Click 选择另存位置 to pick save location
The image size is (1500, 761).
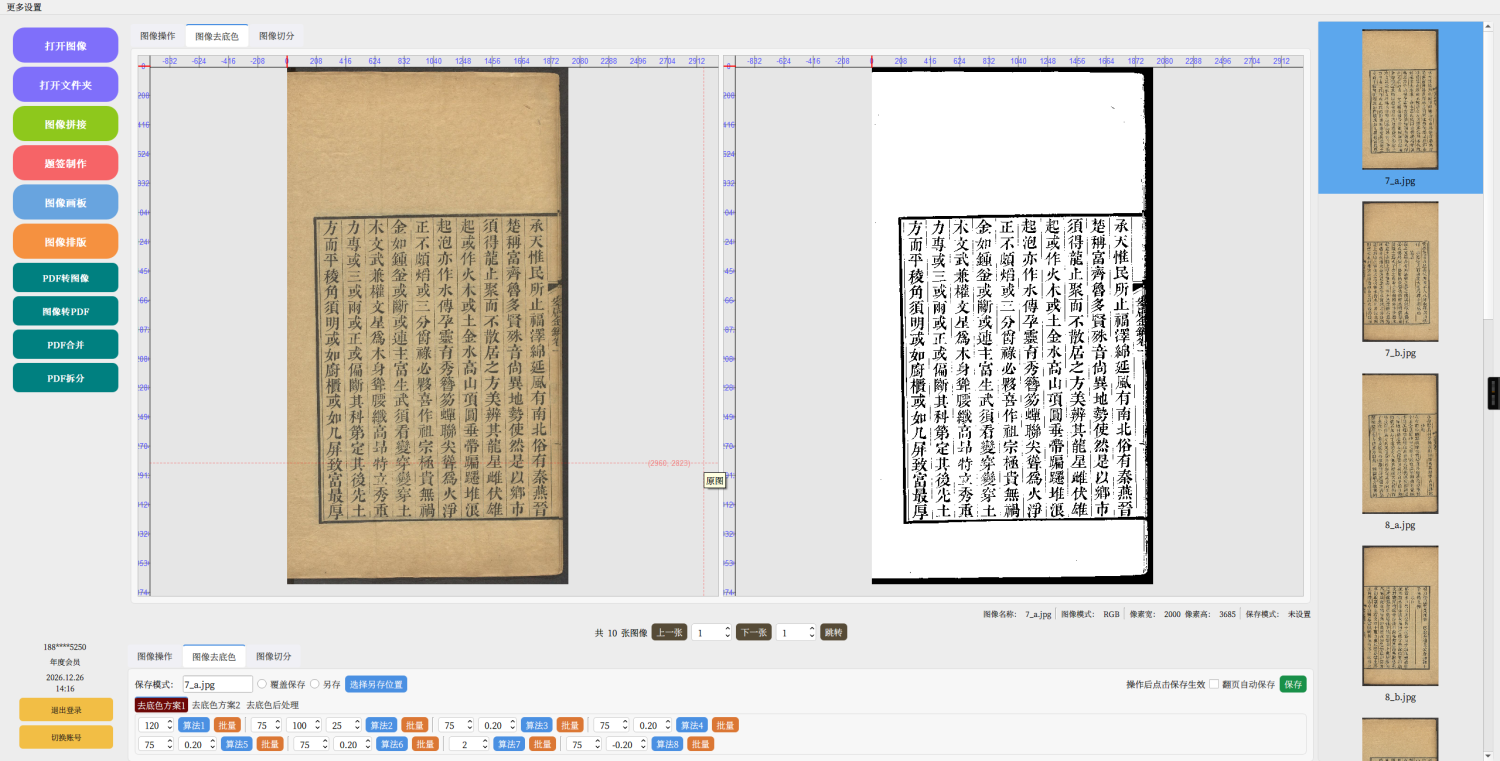point(376,685)
